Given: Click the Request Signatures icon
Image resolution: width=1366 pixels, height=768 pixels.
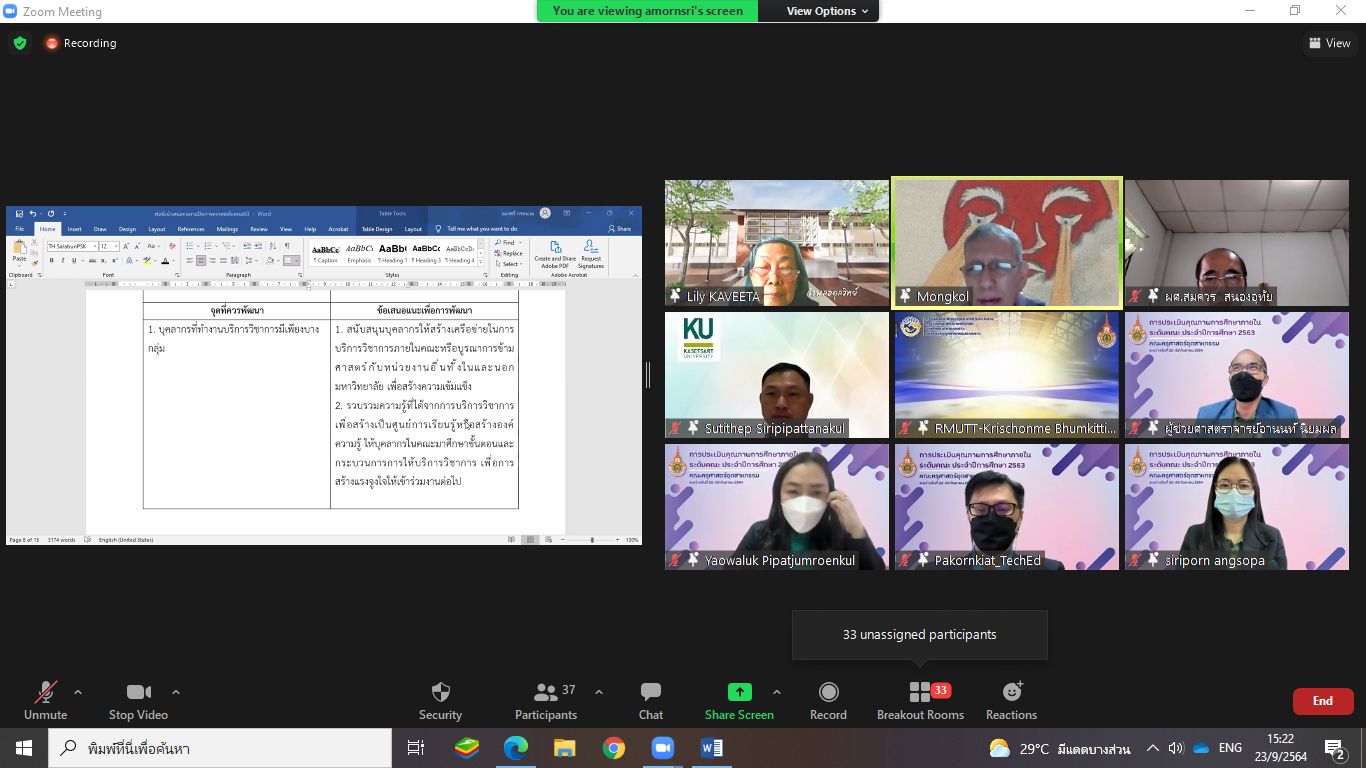Looking at the screenshot, I should pos(591,247).
